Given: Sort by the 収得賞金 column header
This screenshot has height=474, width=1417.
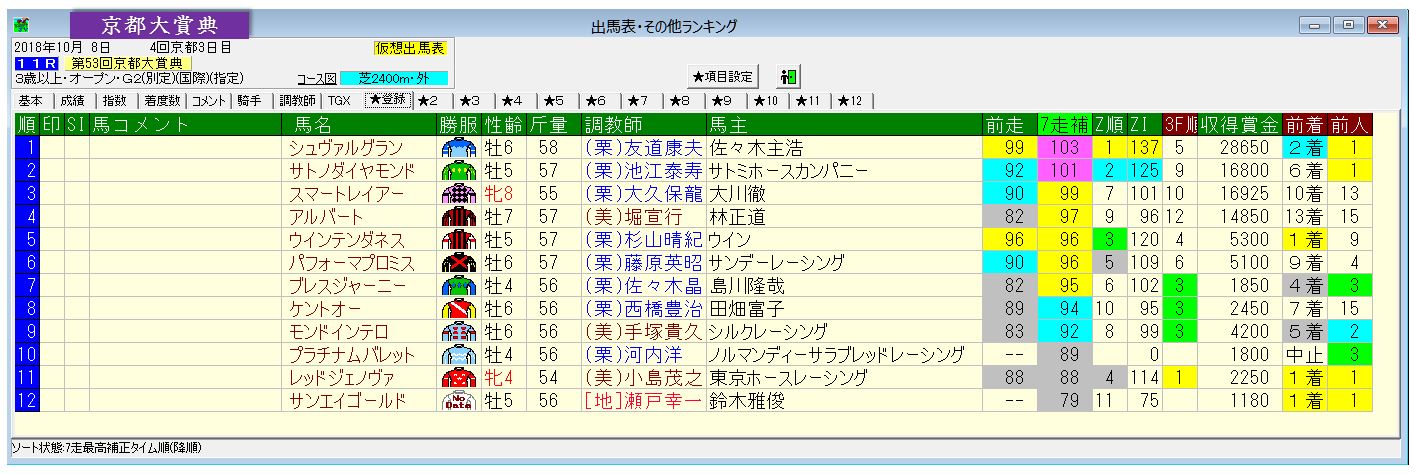Looking at the screenshot, I should [1240, 125].
